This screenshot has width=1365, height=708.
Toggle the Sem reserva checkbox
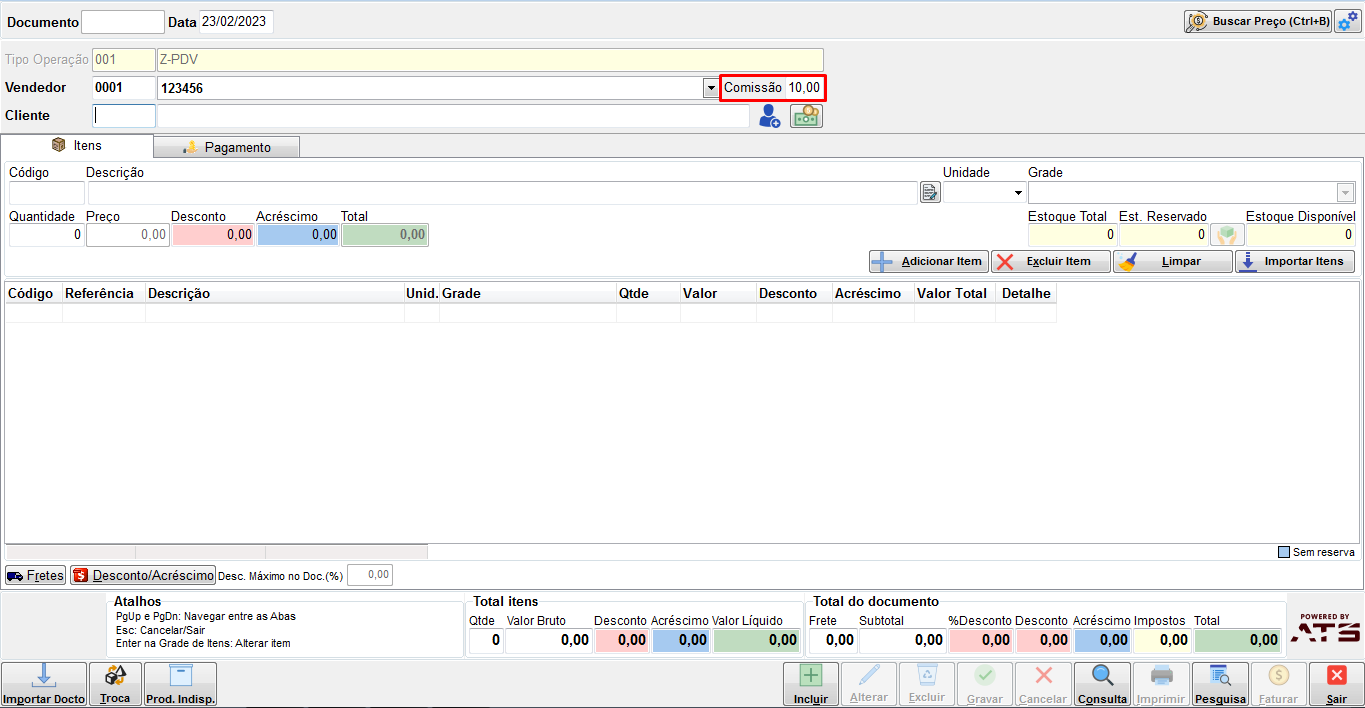pos(1285,552)
